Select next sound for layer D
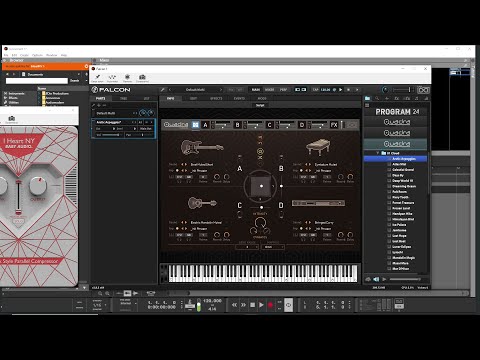This screenshot has height=360, width=480. 310,222
